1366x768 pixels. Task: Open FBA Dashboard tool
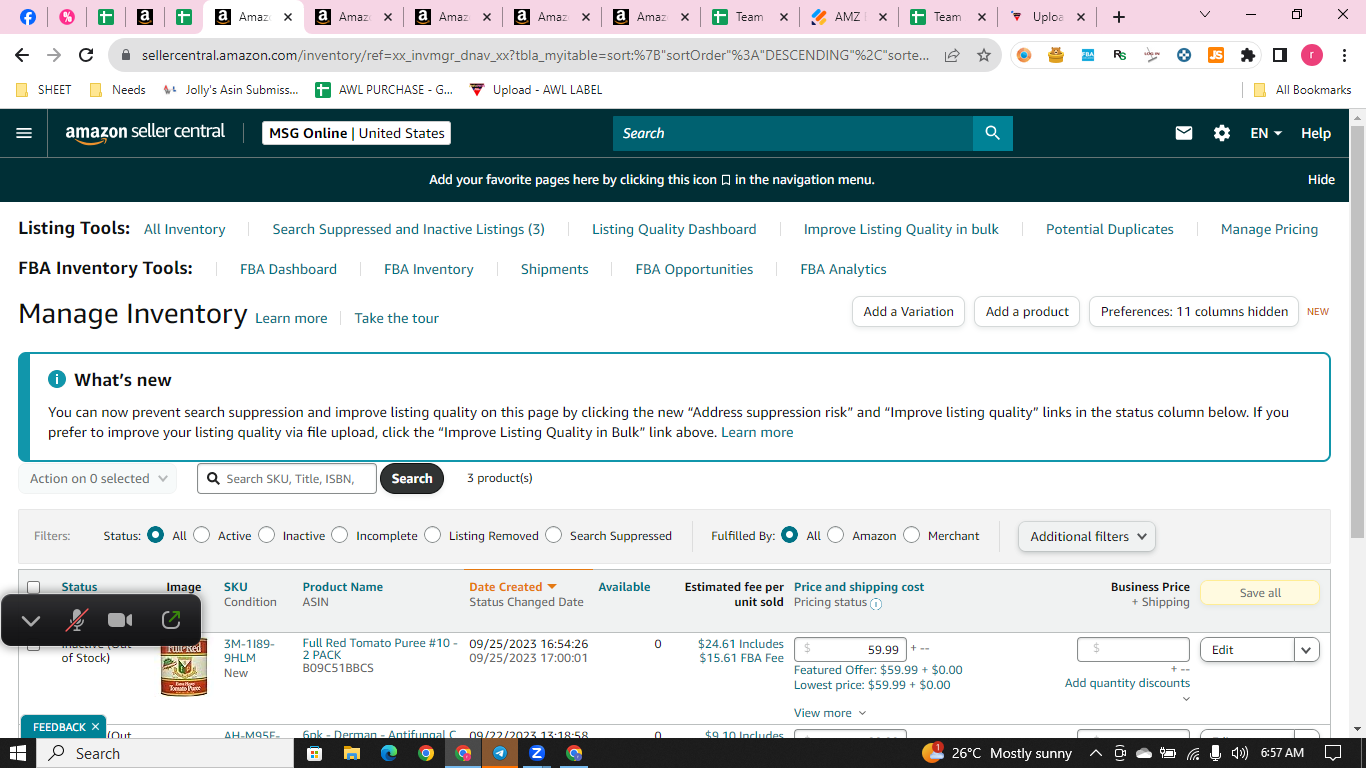coord(288,269)
